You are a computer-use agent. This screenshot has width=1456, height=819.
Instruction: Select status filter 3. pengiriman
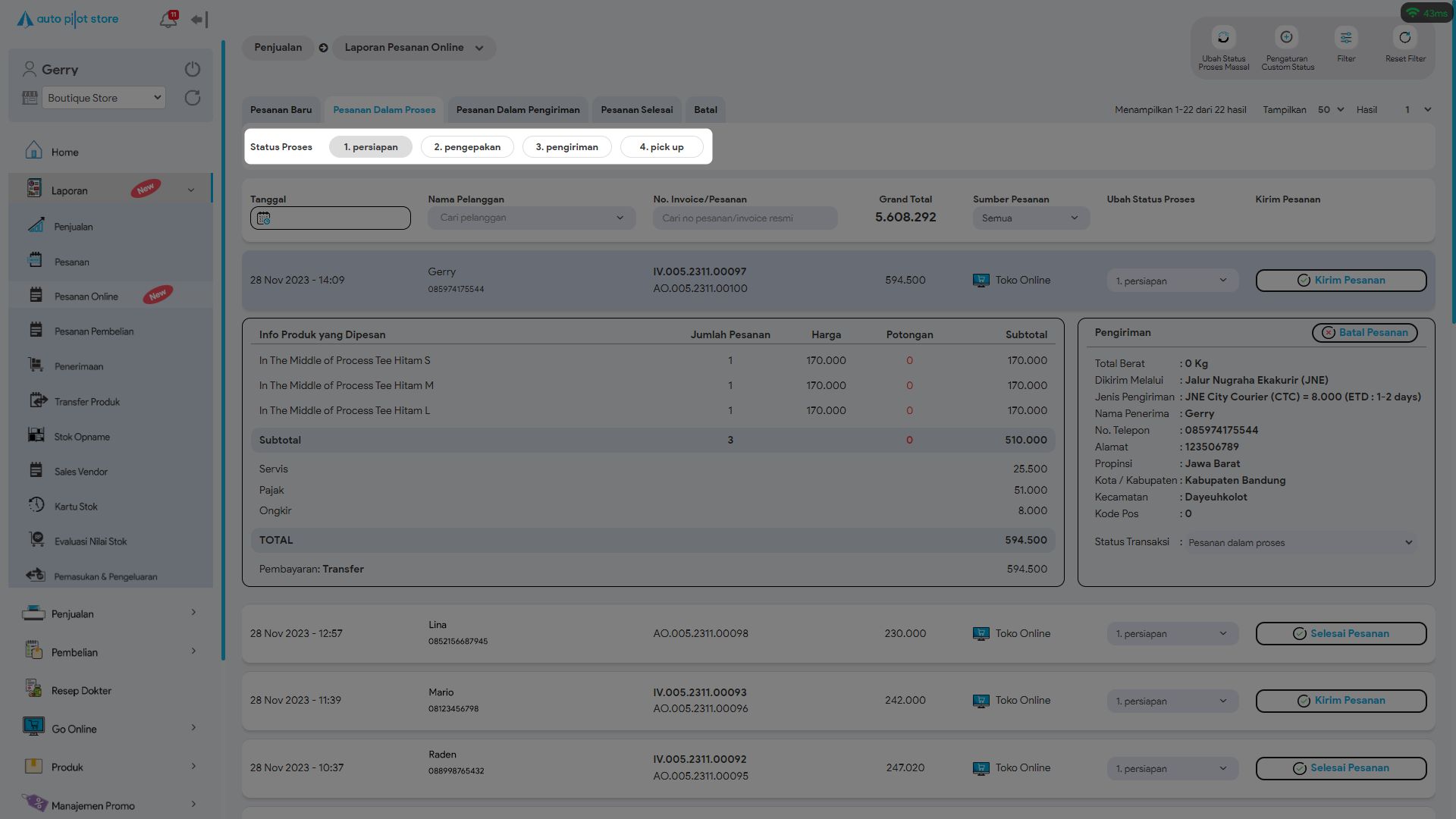tap(566, 147)
